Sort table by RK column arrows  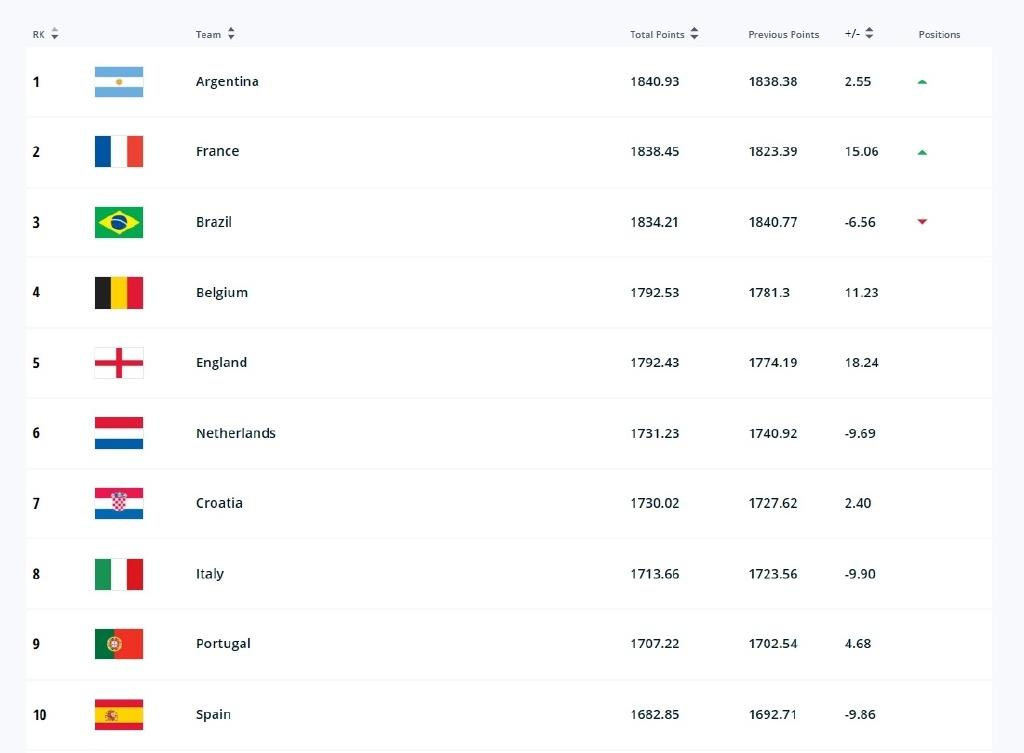[x=55, y=34]
